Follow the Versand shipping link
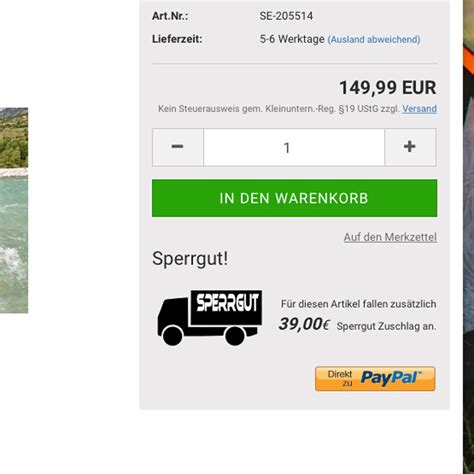This screenshot has height=474, width=474. pyautogui.click(x=419, y=109)
